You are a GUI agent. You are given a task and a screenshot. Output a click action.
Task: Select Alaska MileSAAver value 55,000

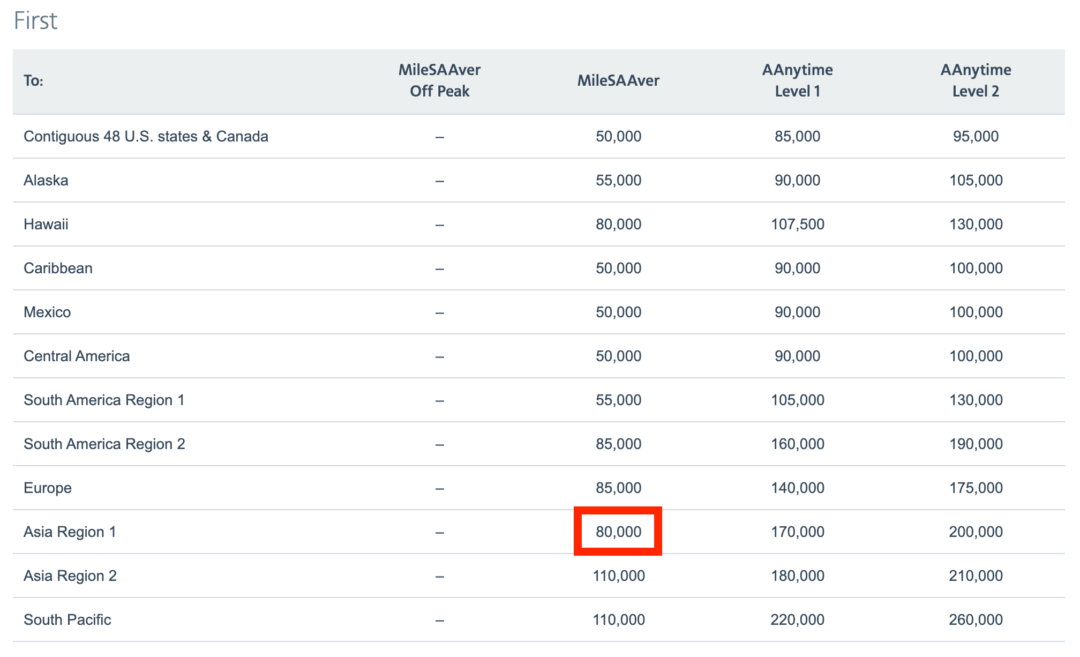pos(618,180)
